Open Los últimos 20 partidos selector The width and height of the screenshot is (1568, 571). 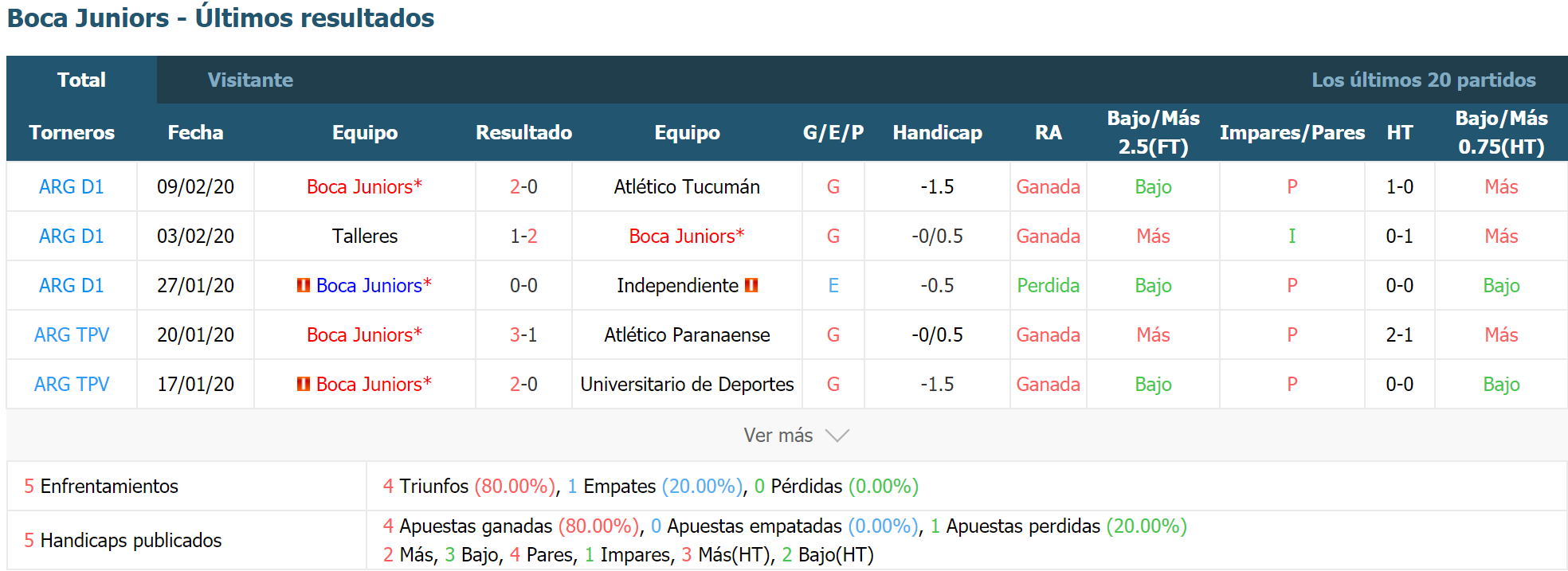1424,80
